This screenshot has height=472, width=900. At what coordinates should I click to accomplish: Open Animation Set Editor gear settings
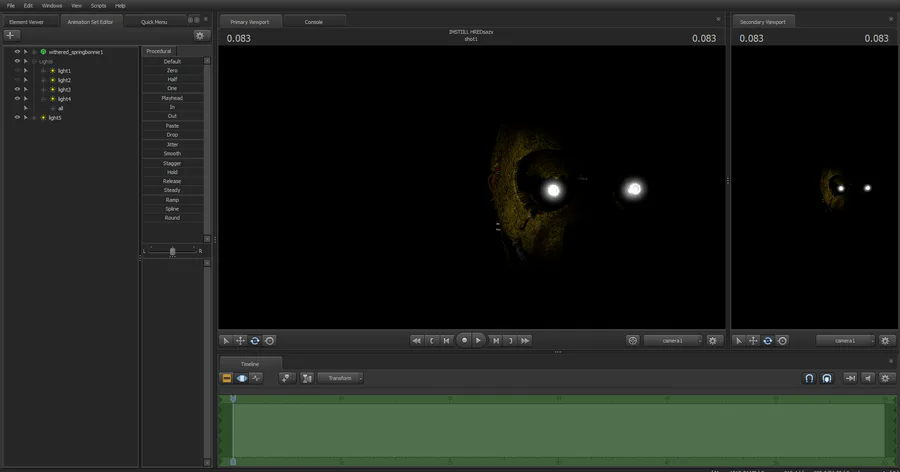(200, 36)
